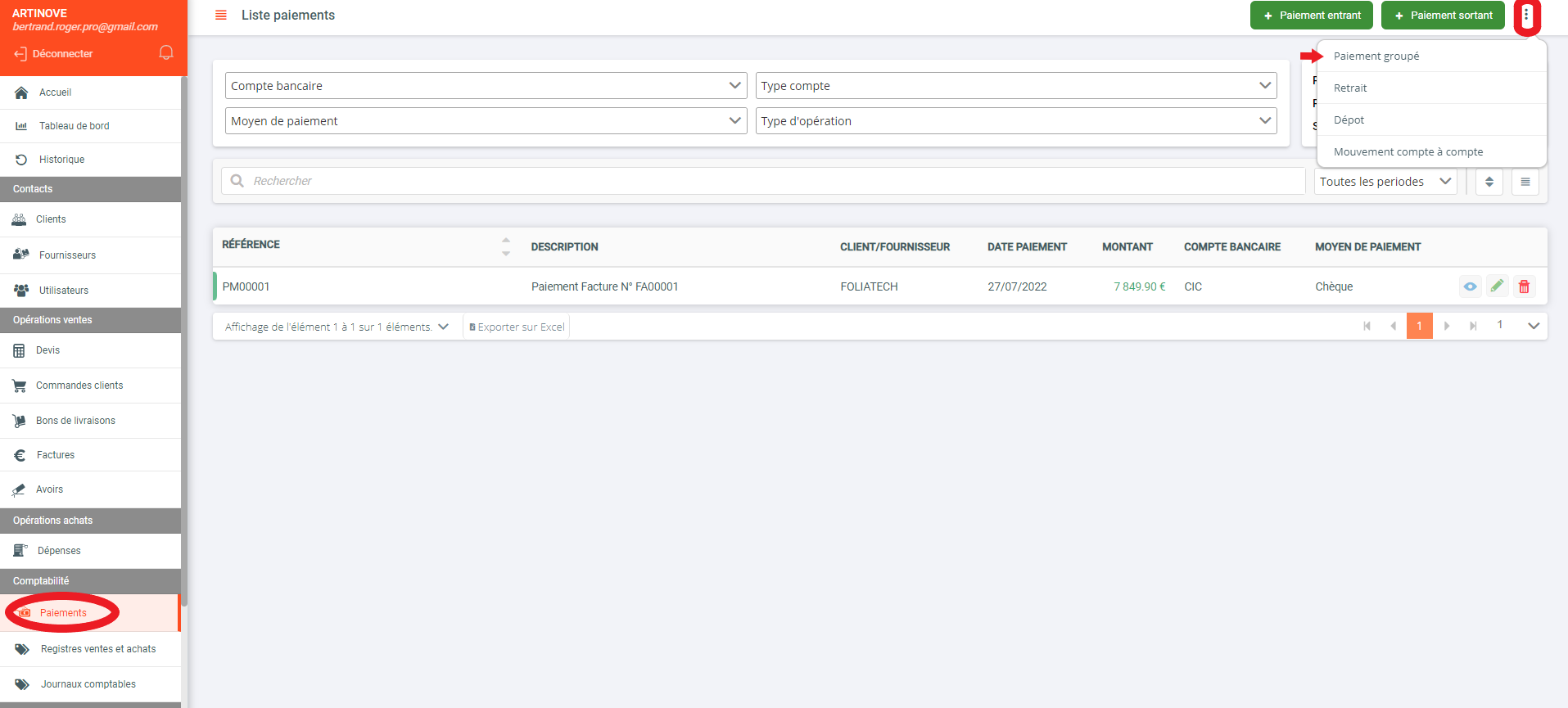
Task: Click the sort arrows button beside period filter
Action: pos(1489,182)
